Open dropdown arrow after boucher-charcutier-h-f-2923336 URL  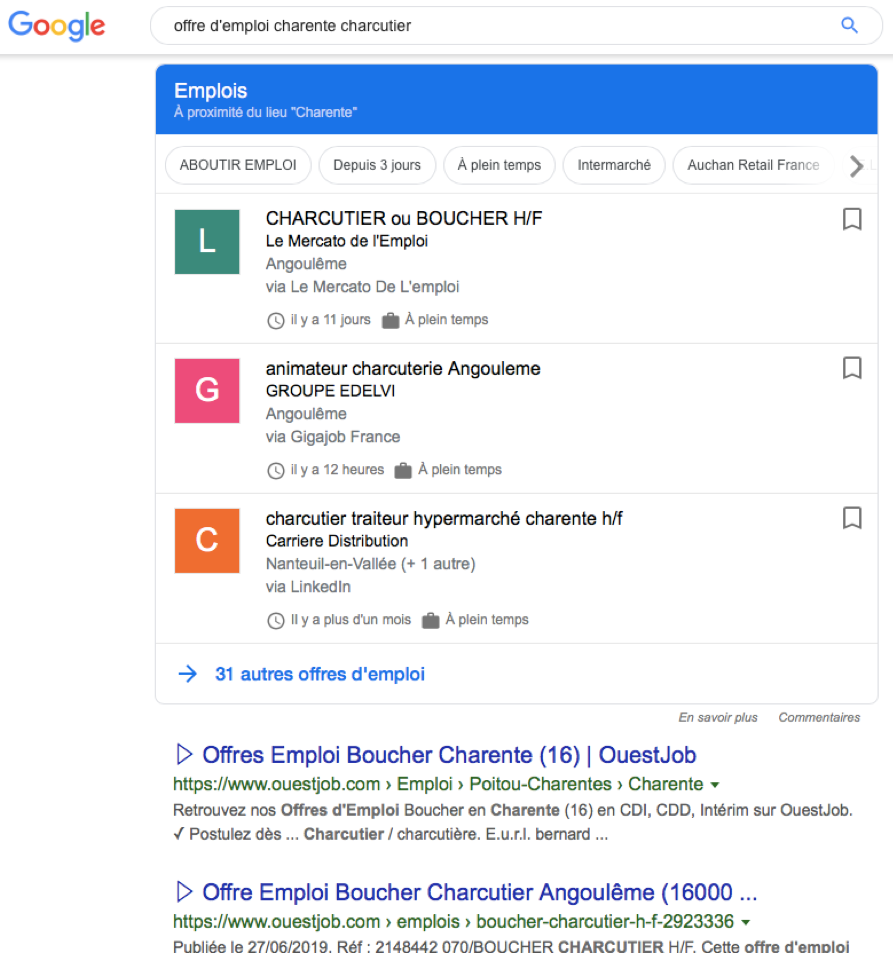click(745, 923)
